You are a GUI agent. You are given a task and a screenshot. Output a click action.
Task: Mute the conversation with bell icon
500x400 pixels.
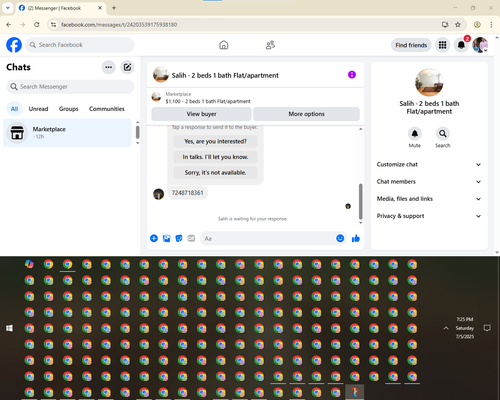(x=415, y=134)
